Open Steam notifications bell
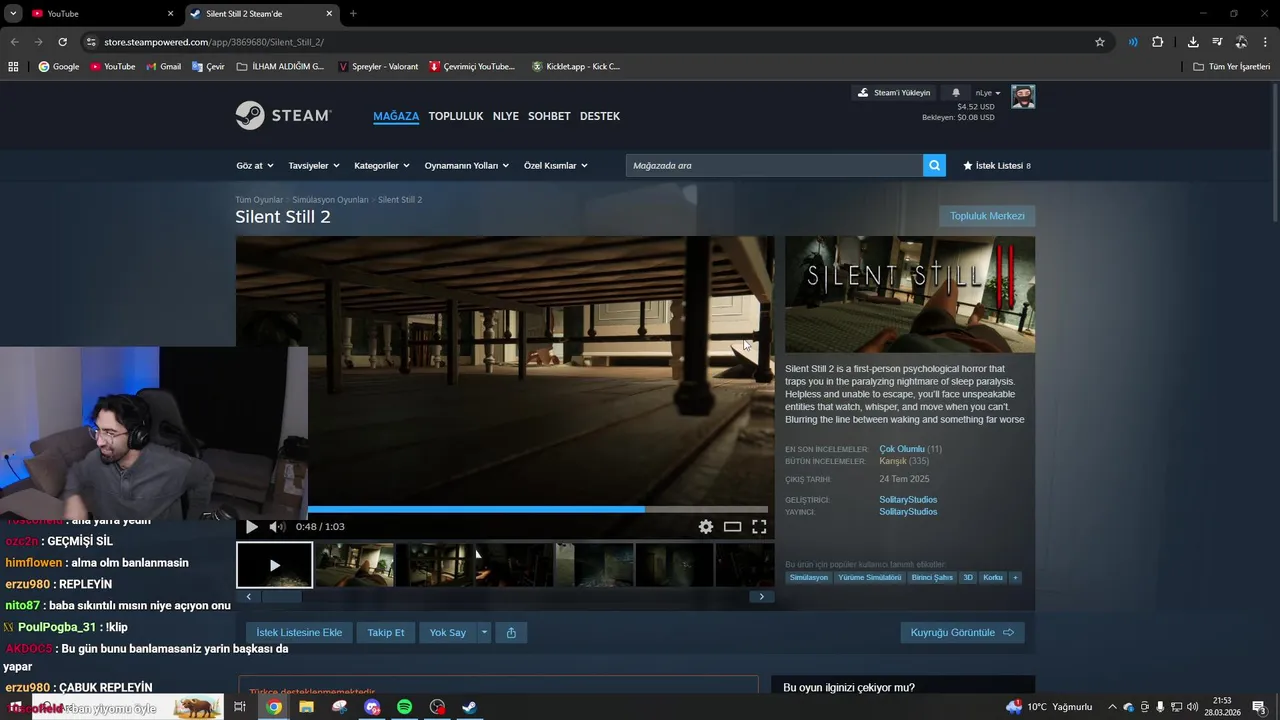 (x=955, y=93)
